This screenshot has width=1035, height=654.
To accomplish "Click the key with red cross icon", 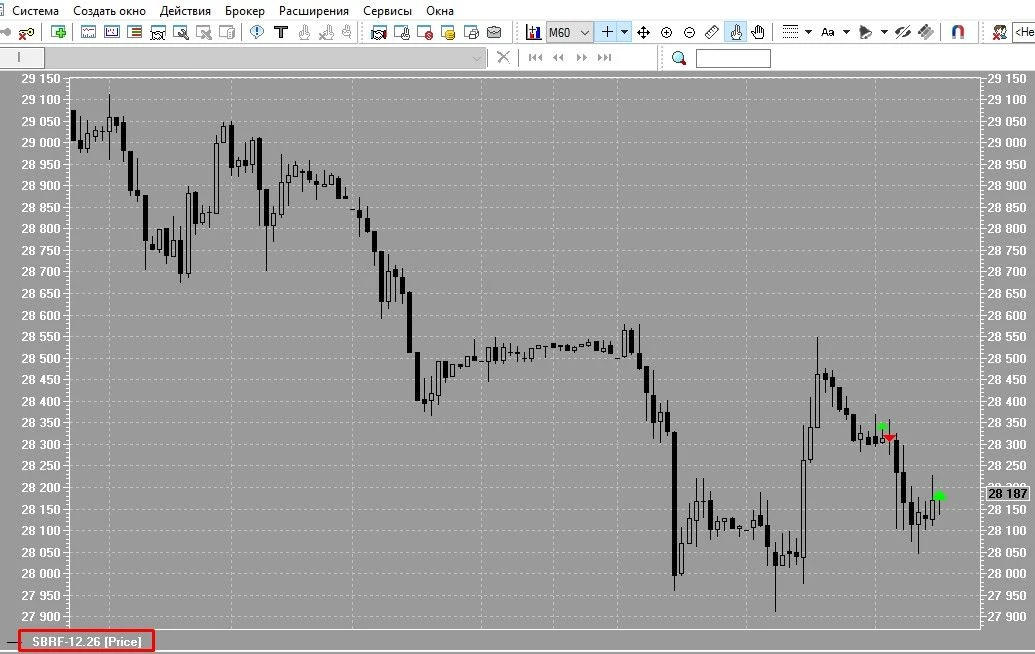I will pyautogui.click(x=26, y=32).
